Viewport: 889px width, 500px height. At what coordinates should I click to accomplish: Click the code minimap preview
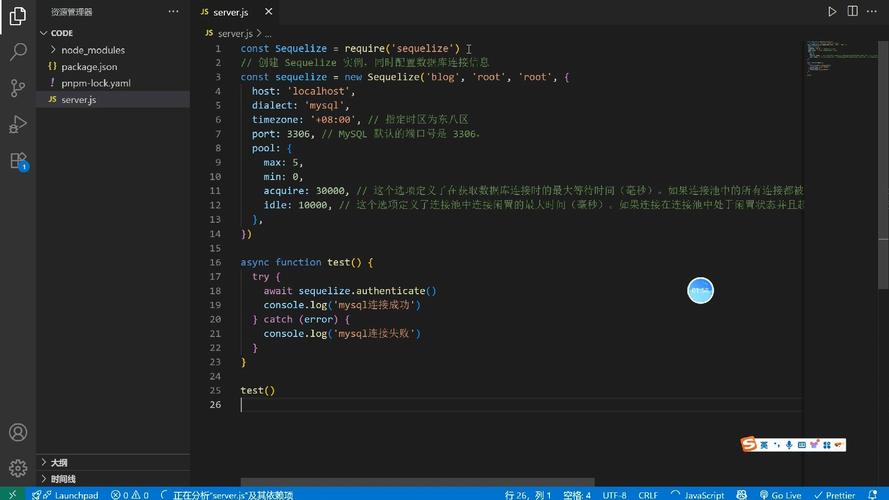pos(843,58)
